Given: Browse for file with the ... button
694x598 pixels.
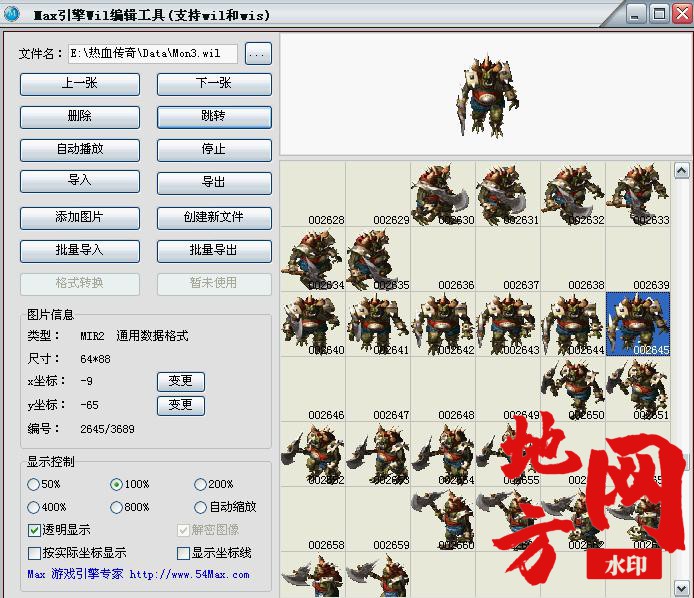Looking at the screenshot, I should click(x=258, y=54).
